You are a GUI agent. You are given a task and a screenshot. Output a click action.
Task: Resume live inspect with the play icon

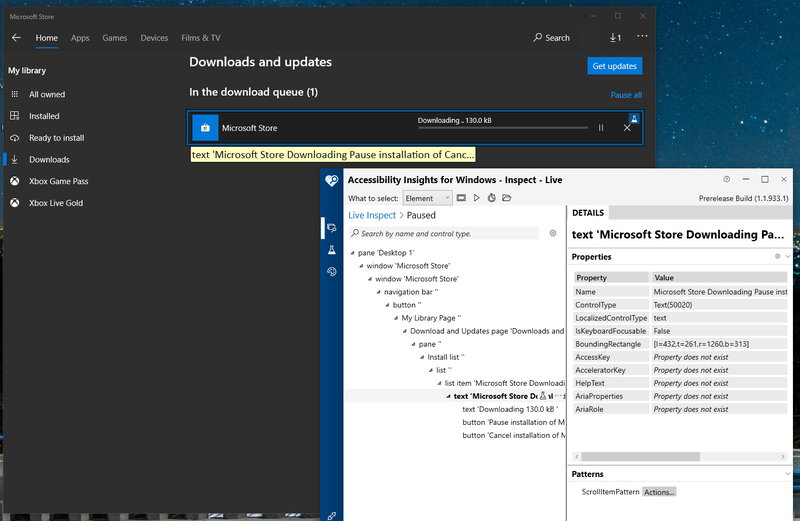[x=477, y=198]
